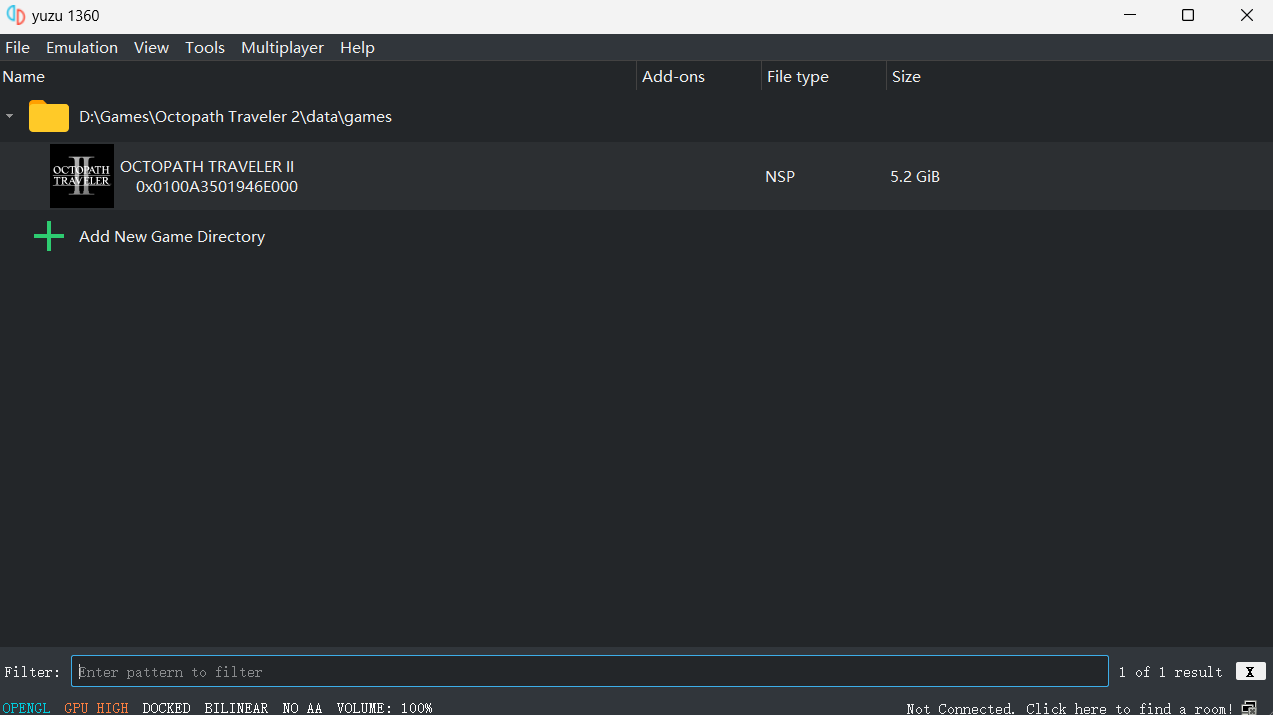The height and width of the screenshot is (715, 1273).
Task: Change the NO AA anti-aliasing setting
Action: coord(302,707)
